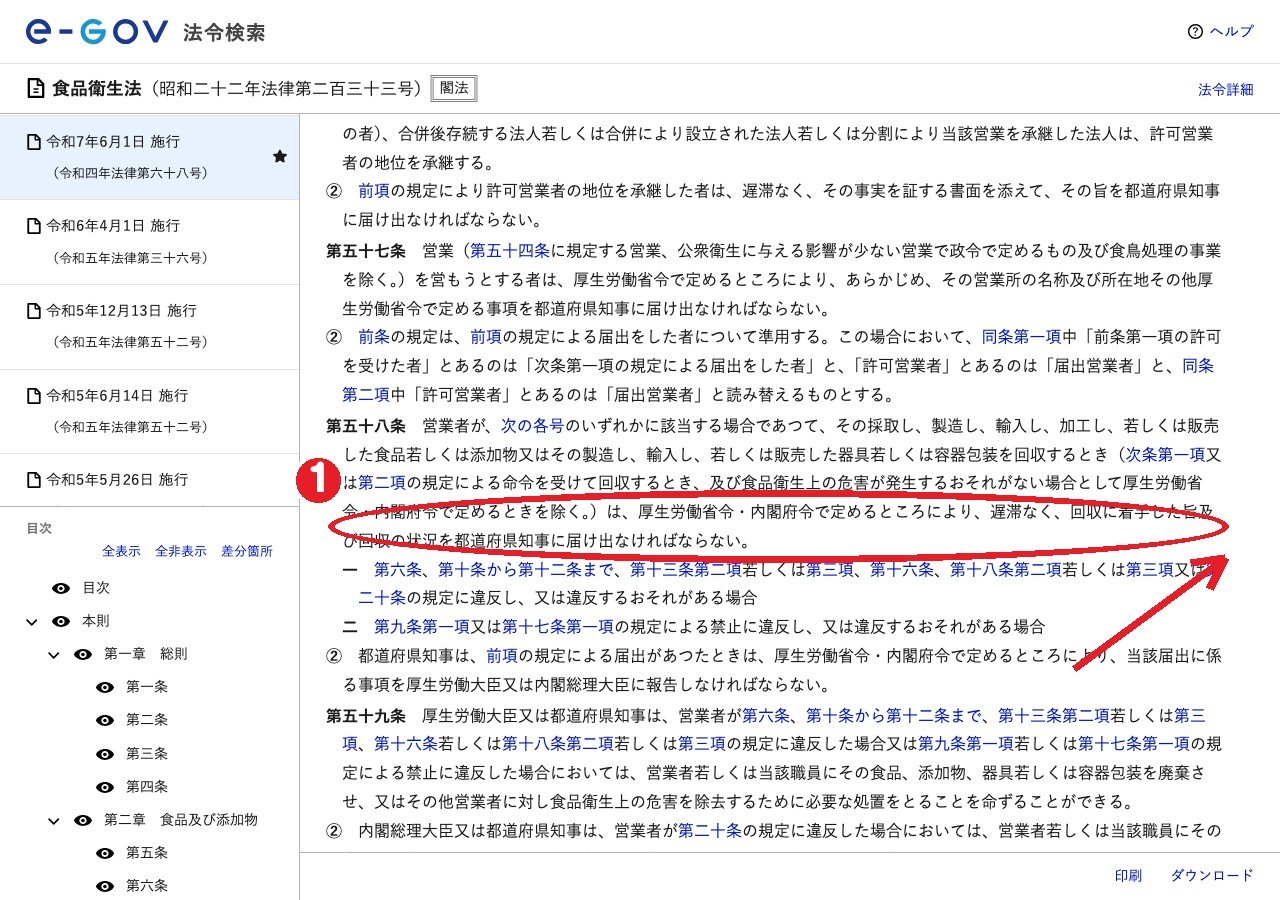Open 第一条 in the contents tree
This screenshot has width=1280, height=900.
click(147, 687)
